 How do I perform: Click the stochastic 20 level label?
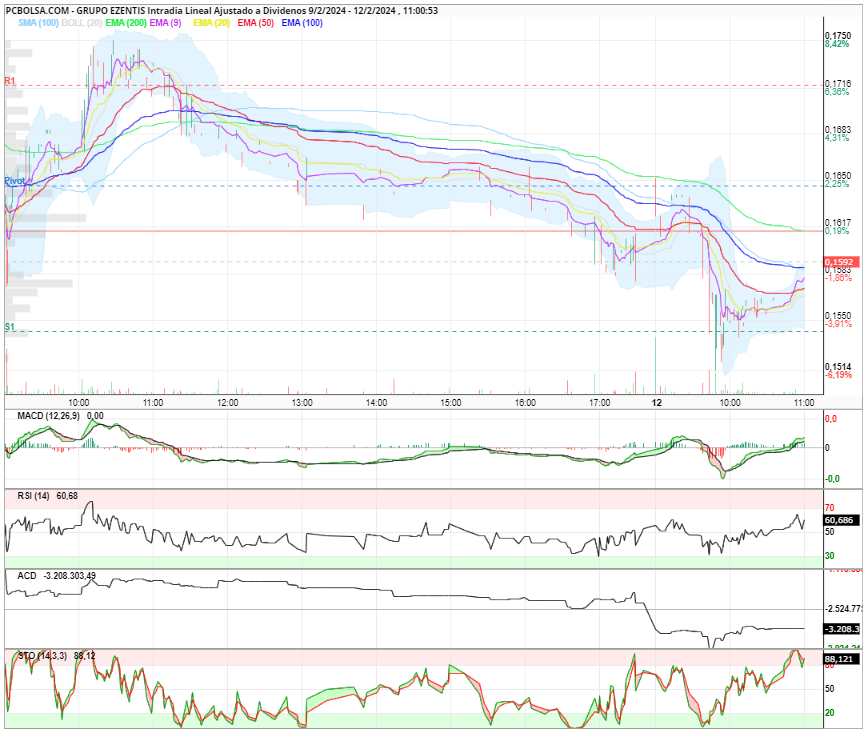click(x=829, y=713)
